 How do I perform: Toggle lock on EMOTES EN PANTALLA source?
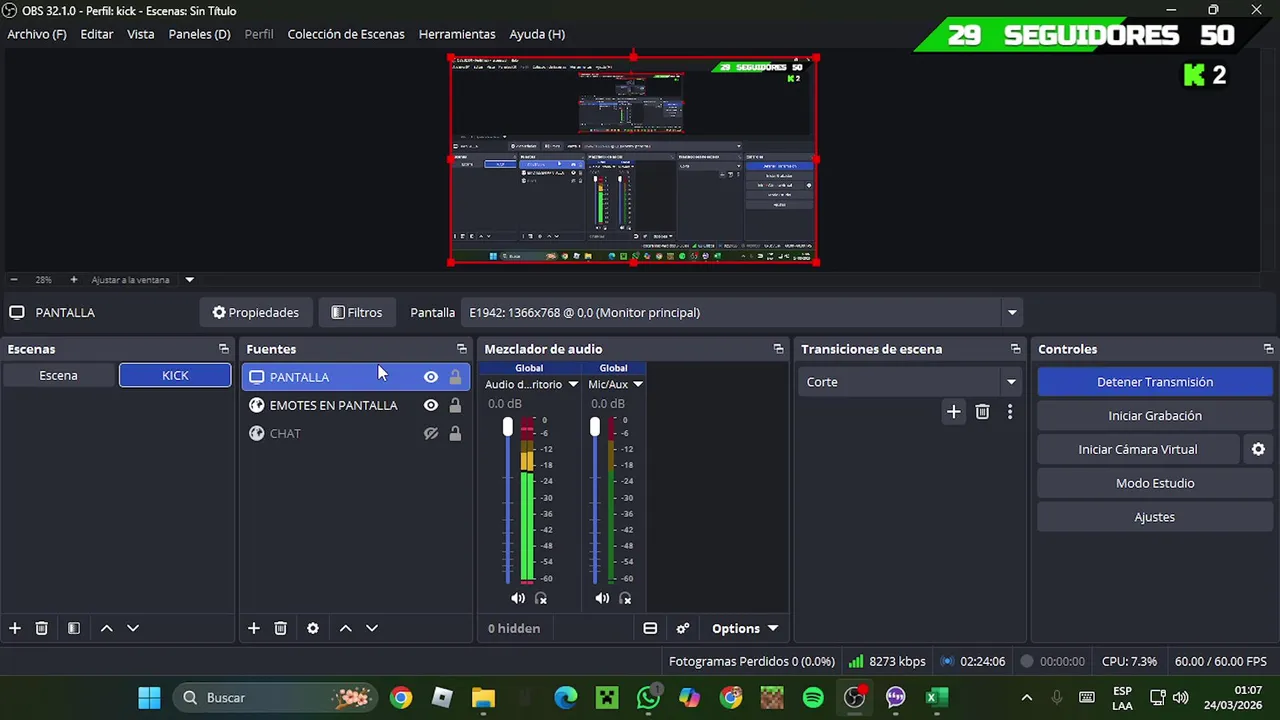(455, 405)
